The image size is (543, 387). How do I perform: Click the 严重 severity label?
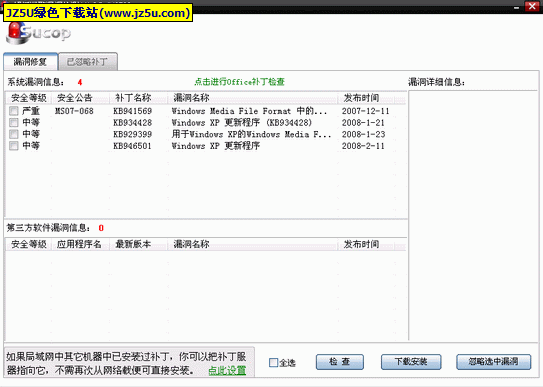pyautogui.click(x=31, y=111)
